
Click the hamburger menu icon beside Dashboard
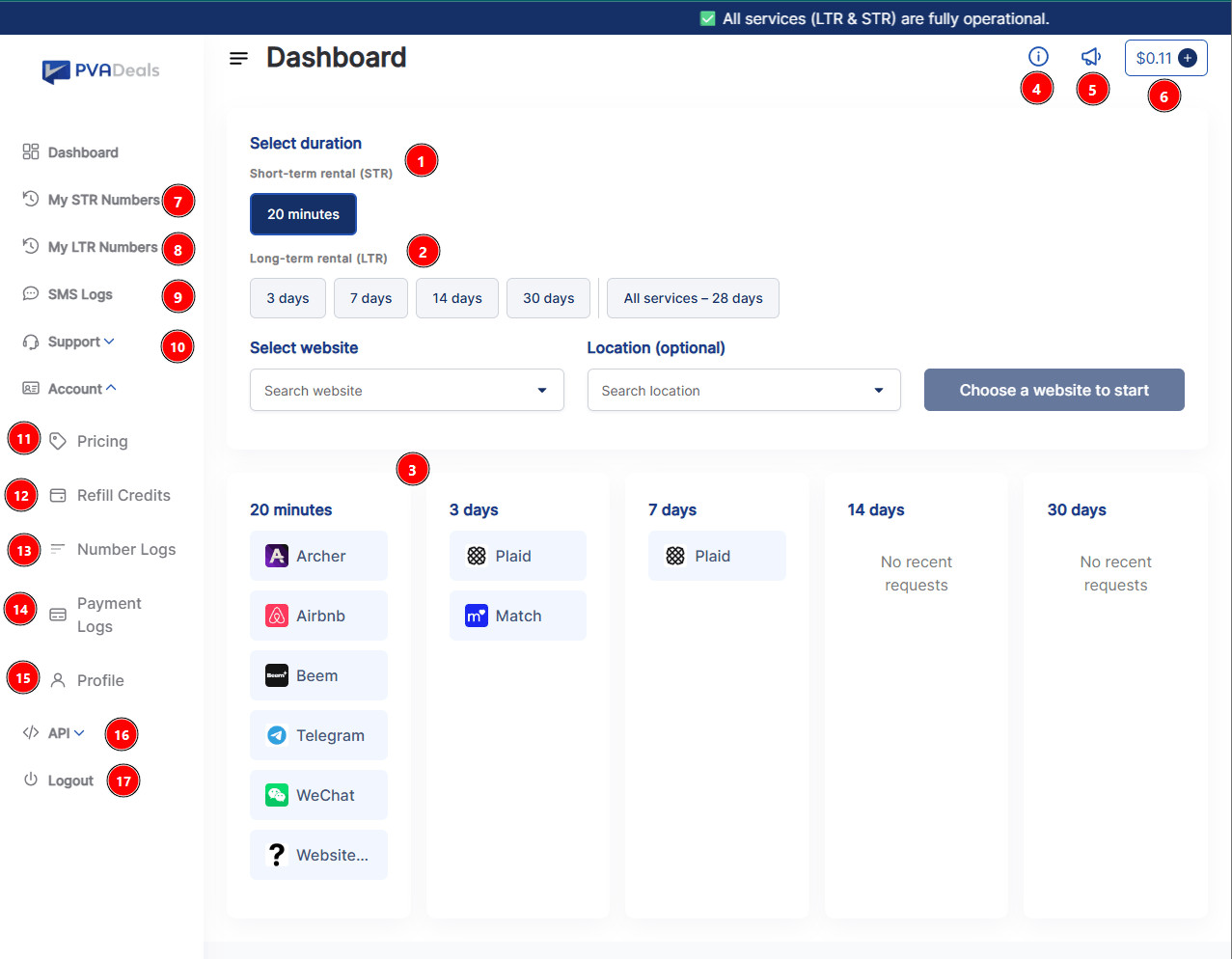(238, 59)
